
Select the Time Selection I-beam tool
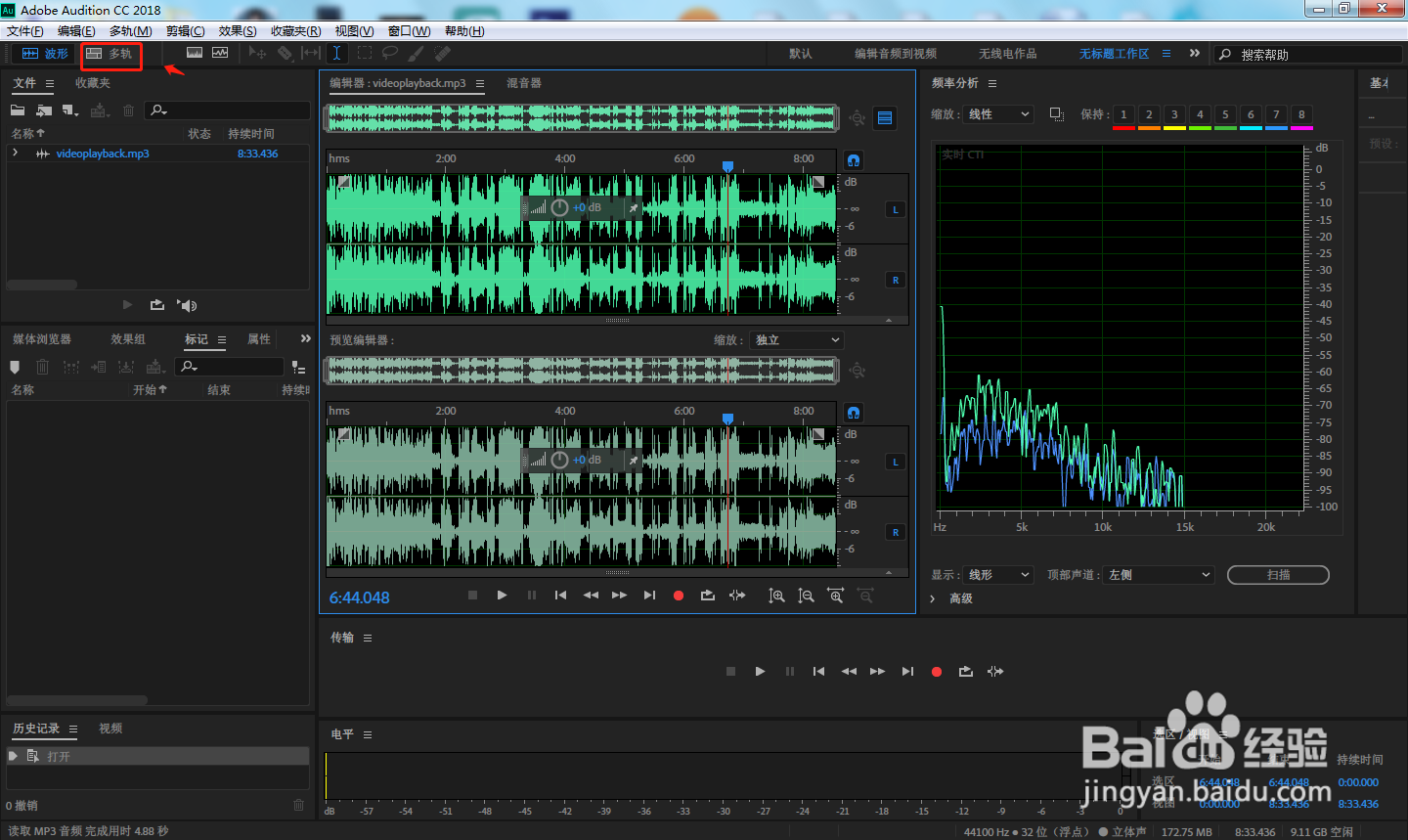coord(336,53)
